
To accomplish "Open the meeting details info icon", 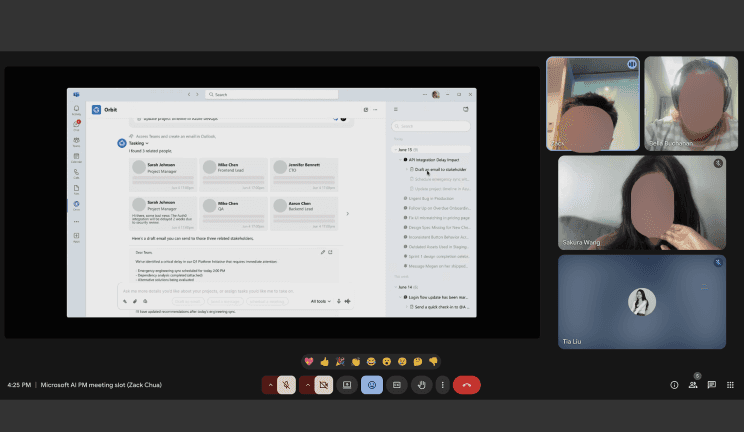I will 674,385.
